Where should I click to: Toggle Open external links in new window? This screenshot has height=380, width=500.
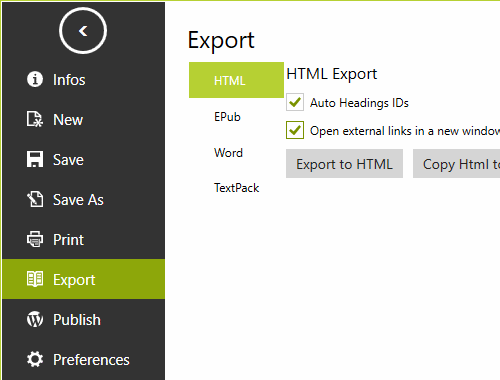click(295, 130)
